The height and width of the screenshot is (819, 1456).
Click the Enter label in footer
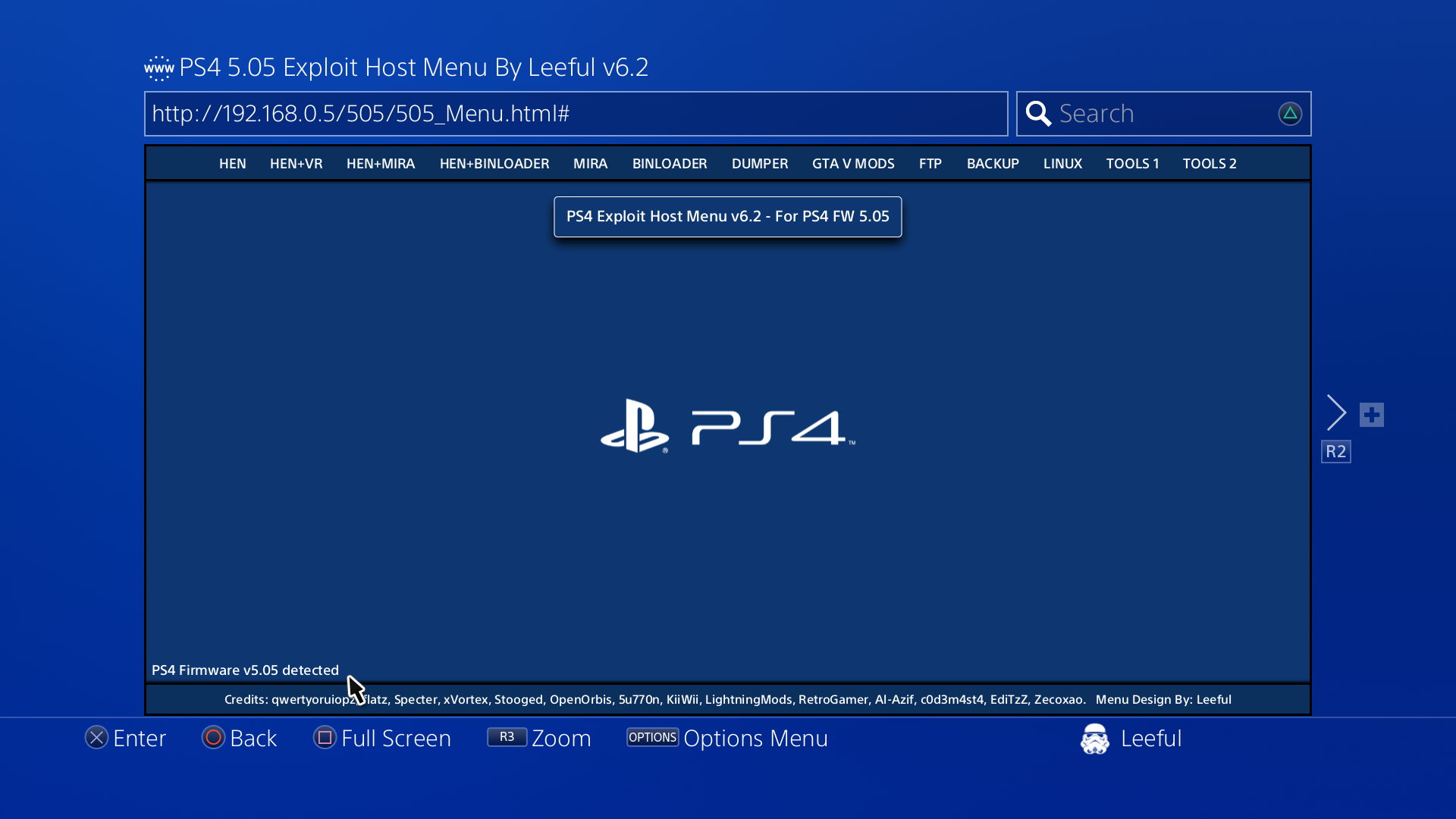[140, 738]
